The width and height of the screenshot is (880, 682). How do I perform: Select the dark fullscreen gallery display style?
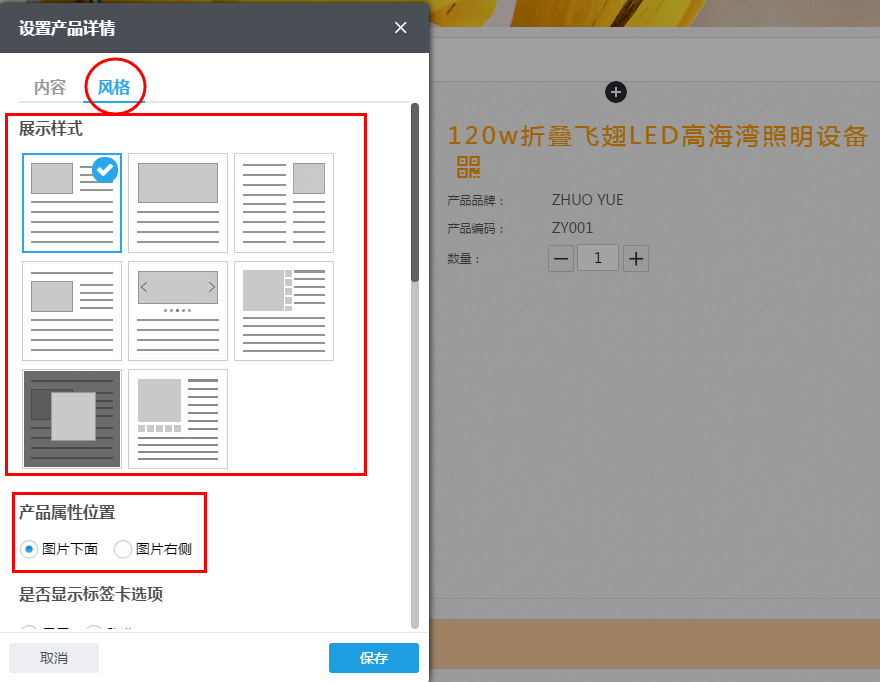tap(72, 418)
